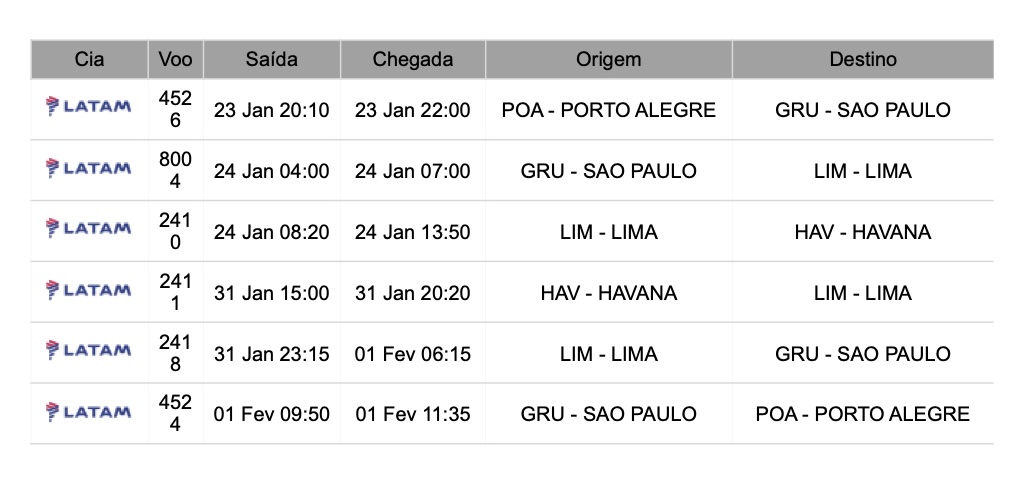Viewport: 1019px width, 483px height.
Task: Select destination POA - PORTO ALEGRE cell
Action: [862, 414]
